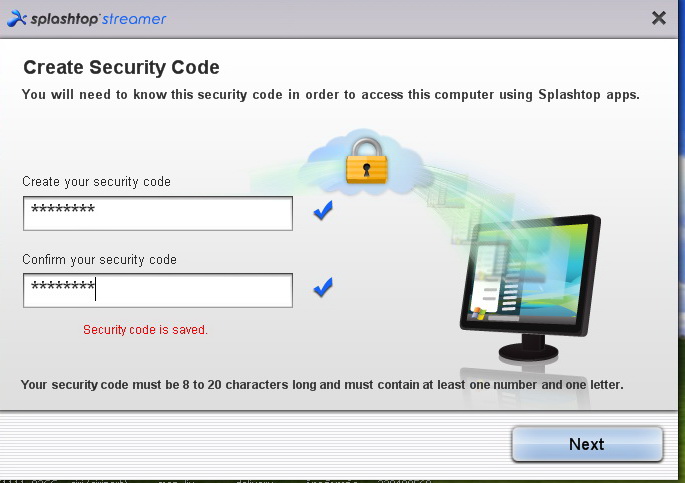This screenshot has width=685, height=483.
Task: Click the Splashtop apps description sentence
Action: 331,95
